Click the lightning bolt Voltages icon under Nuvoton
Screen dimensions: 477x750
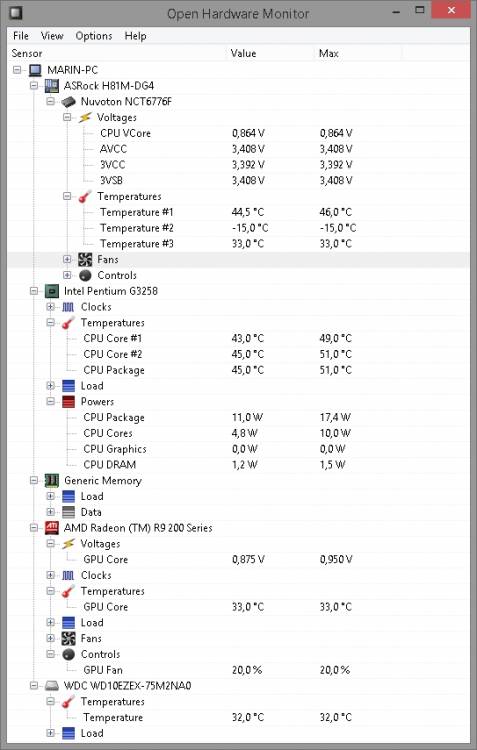[x=85, y=118]
